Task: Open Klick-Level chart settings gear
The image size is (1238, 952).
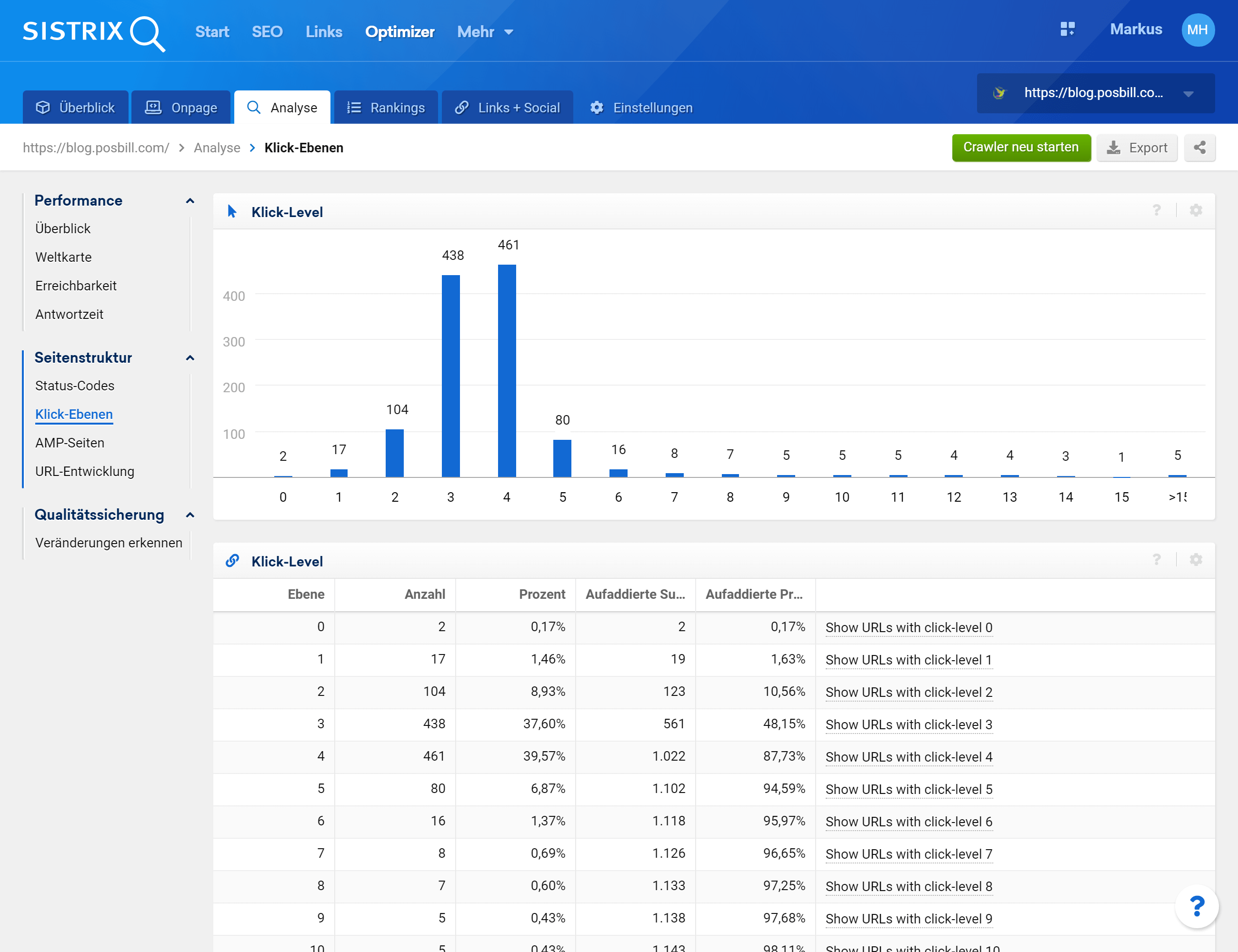Action: (1196, 211)
